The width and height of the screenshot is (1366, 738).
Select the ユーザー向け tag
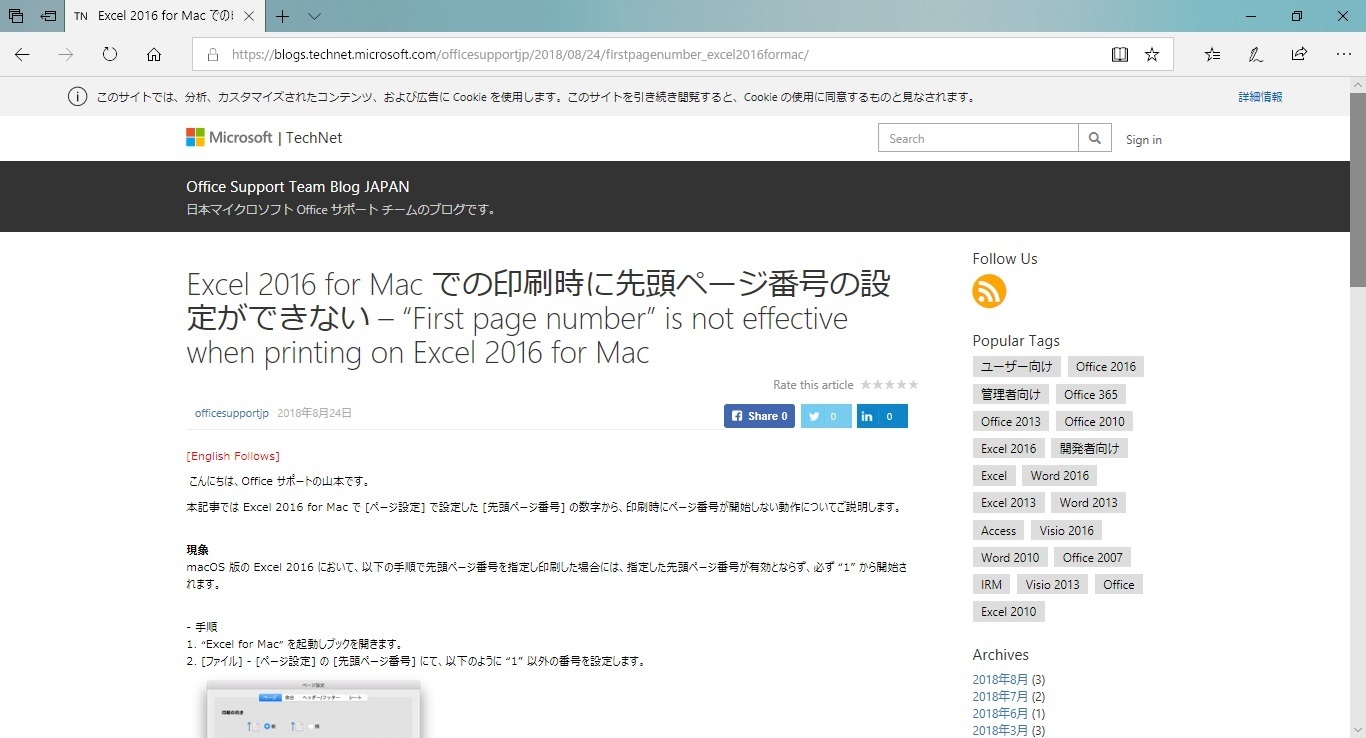pos(1015,367)
